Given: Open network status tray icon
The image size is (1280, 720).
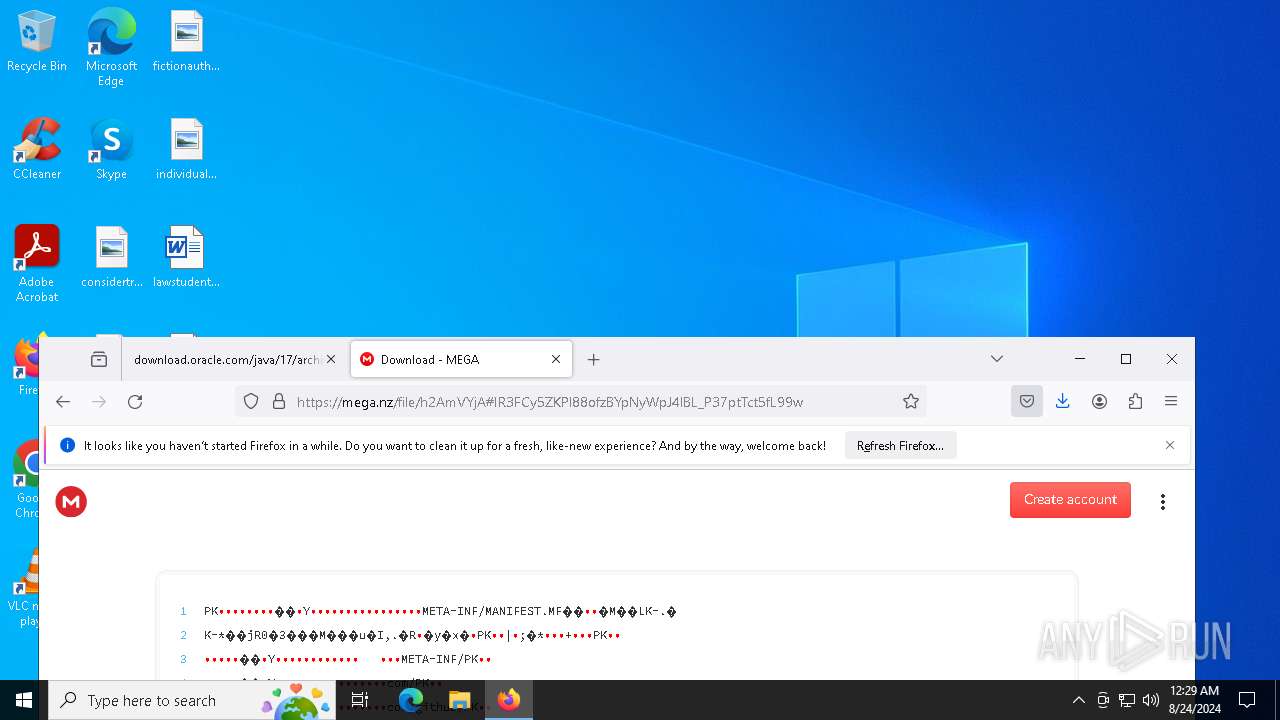Looking at the screenshot, I should (1127, 700).
